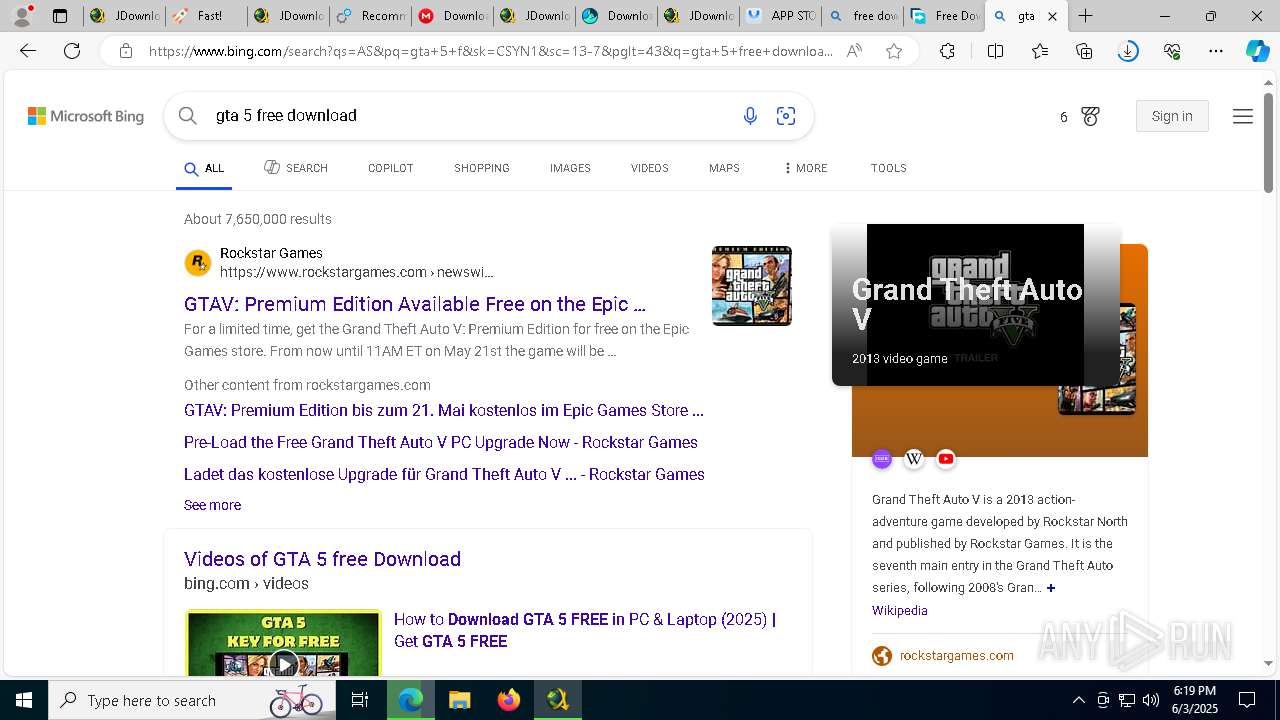The width and height of the screenshot is (1280, 720).
Task: Expand description with plus sign
Action: (1051, 588)
